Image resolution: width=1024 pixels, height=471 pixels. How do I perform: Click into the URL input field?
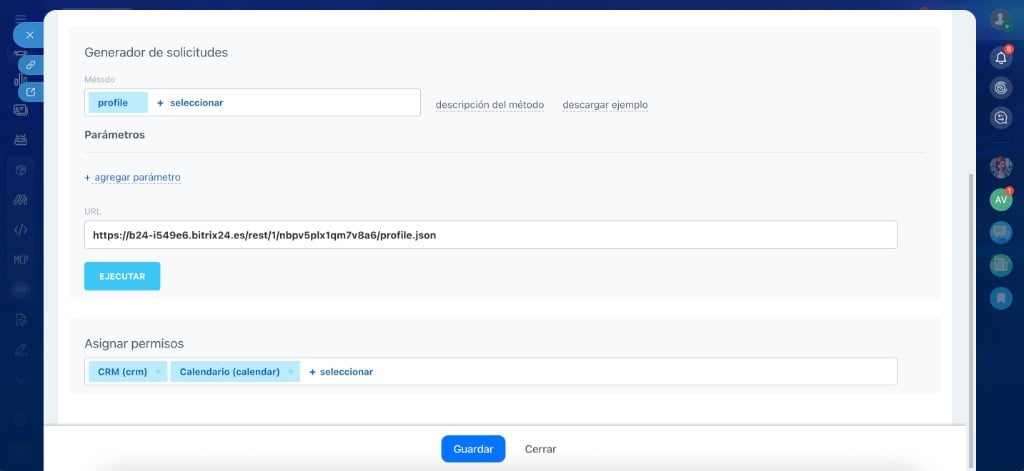coord(490,235)
